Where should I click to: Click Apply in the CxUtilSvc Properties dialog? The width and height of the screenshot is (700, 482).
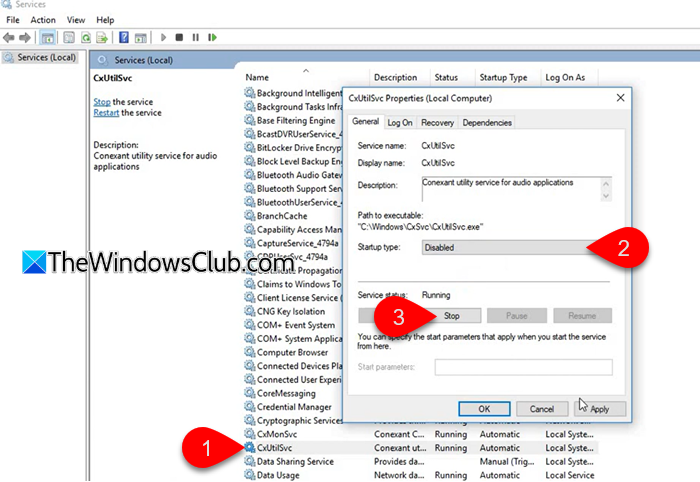tap(600, 409)
